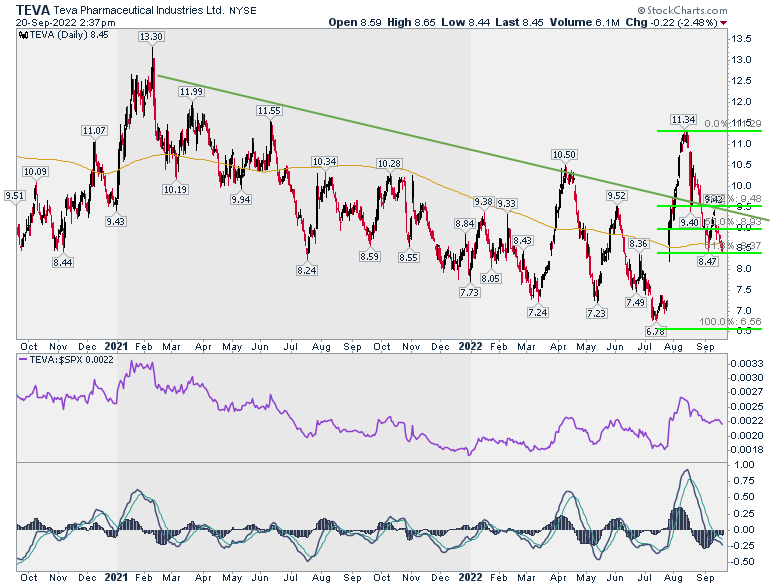Click the Open 8.59 quote value
Image resolution: width=780 pixels, height=586 pixels.
click(x=355, y=22)
